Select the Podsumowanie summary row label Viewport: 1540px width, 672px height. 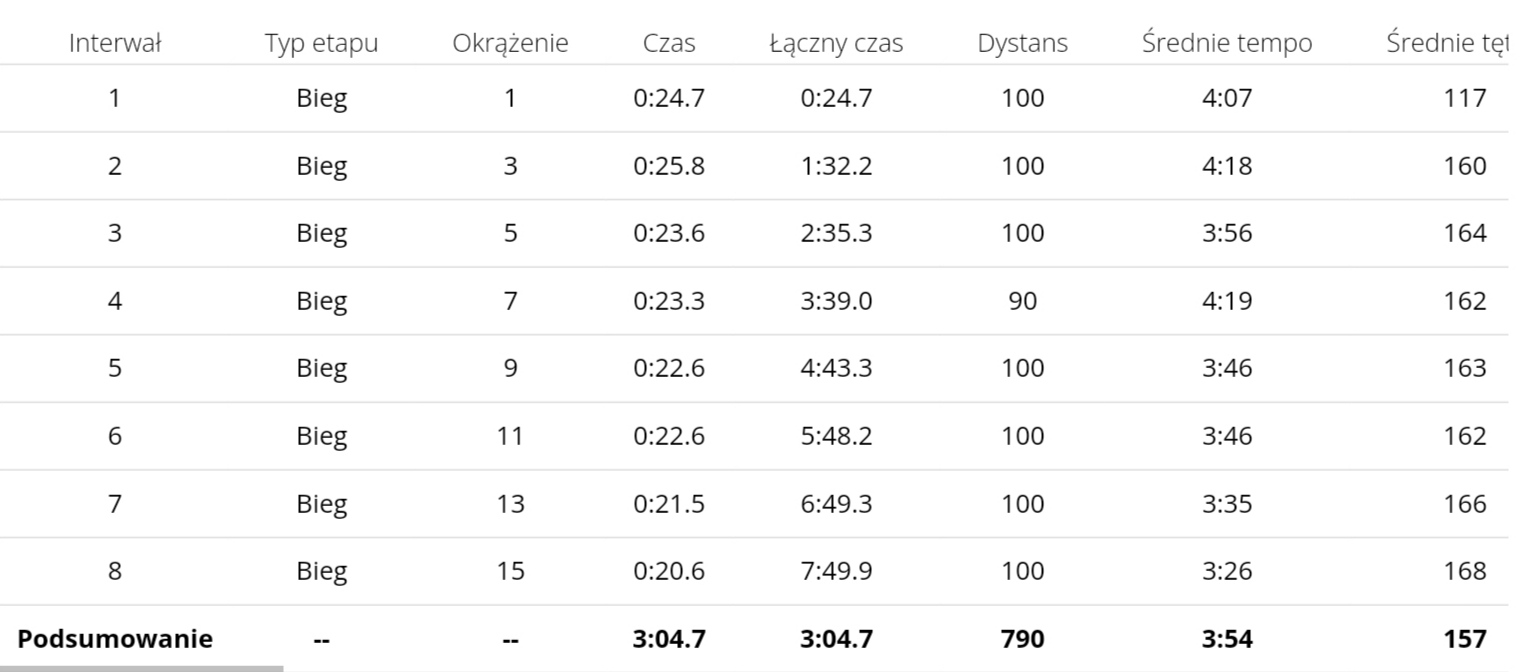115,639
